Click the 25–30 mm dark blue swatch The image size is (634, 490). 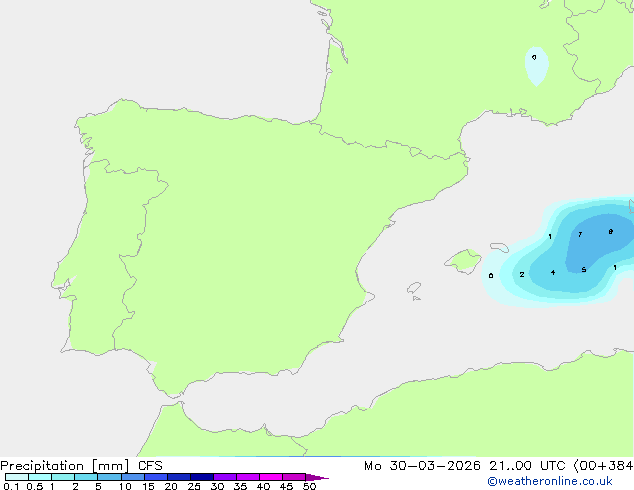click(x=202, y=477)
